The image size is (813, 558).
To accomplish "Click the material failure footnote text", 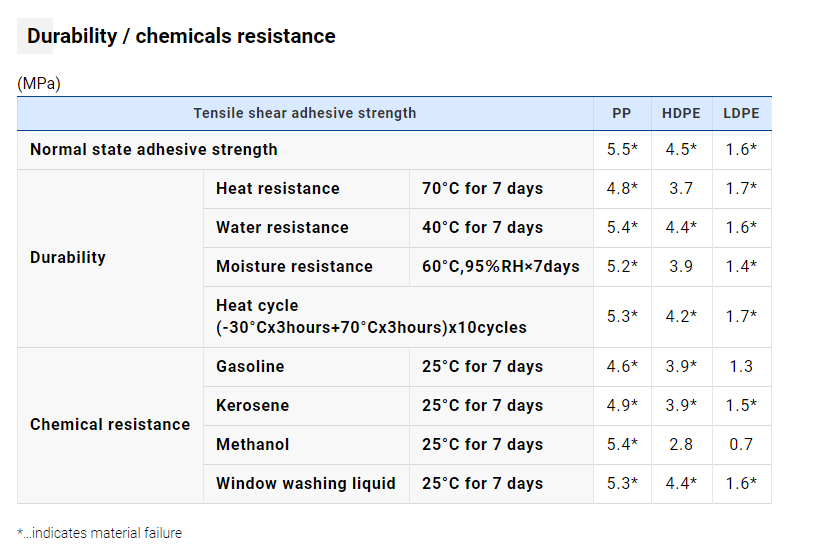I will tap(100, 533).
